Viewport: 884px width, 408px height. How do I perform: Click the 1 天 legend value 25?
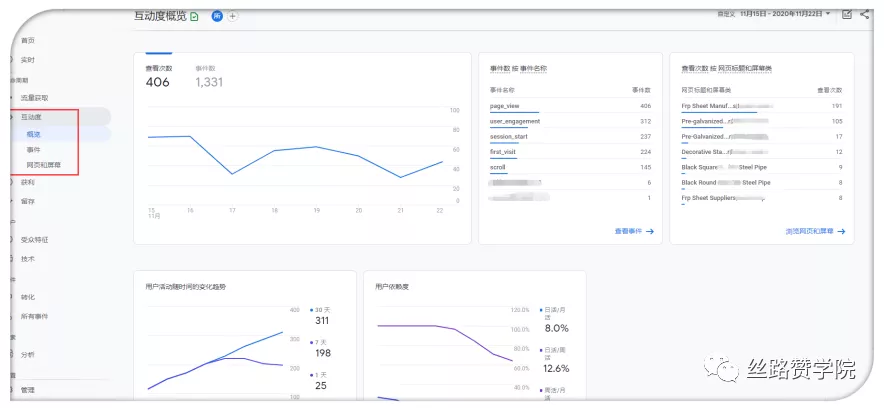click(321, 386)
